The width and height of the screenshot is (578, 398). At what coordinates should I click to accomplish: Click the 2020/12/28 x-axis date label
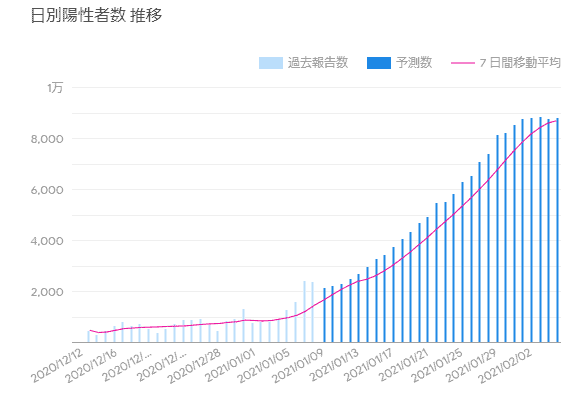194,366
